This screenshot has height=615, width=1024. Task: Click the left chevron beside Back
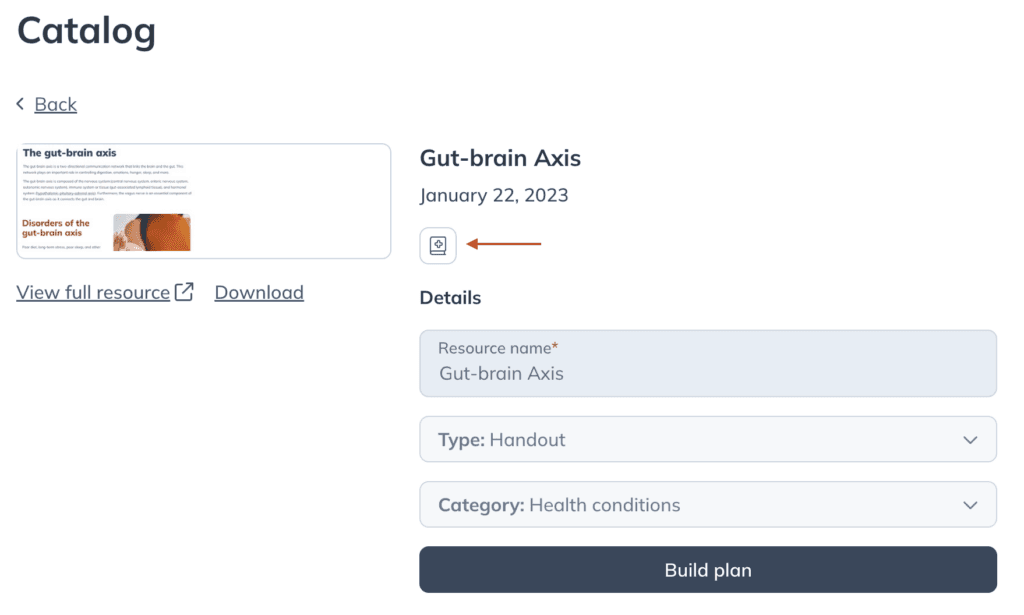[x=20, y=104]
